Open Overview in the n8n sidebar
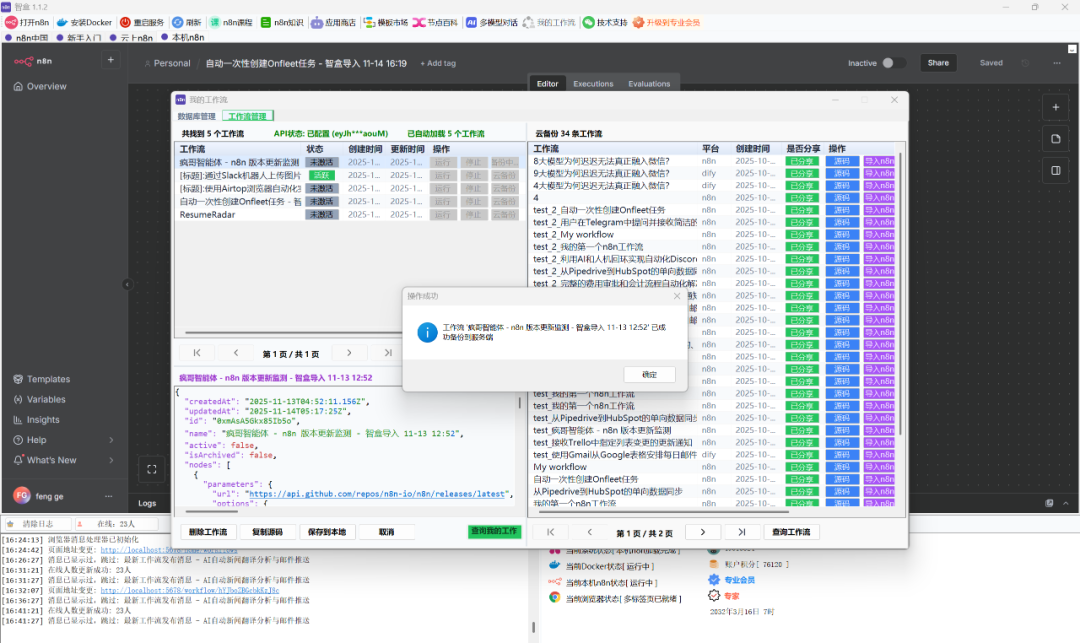The width and height of the screenshot is (1080, 643). pos(40,86)
